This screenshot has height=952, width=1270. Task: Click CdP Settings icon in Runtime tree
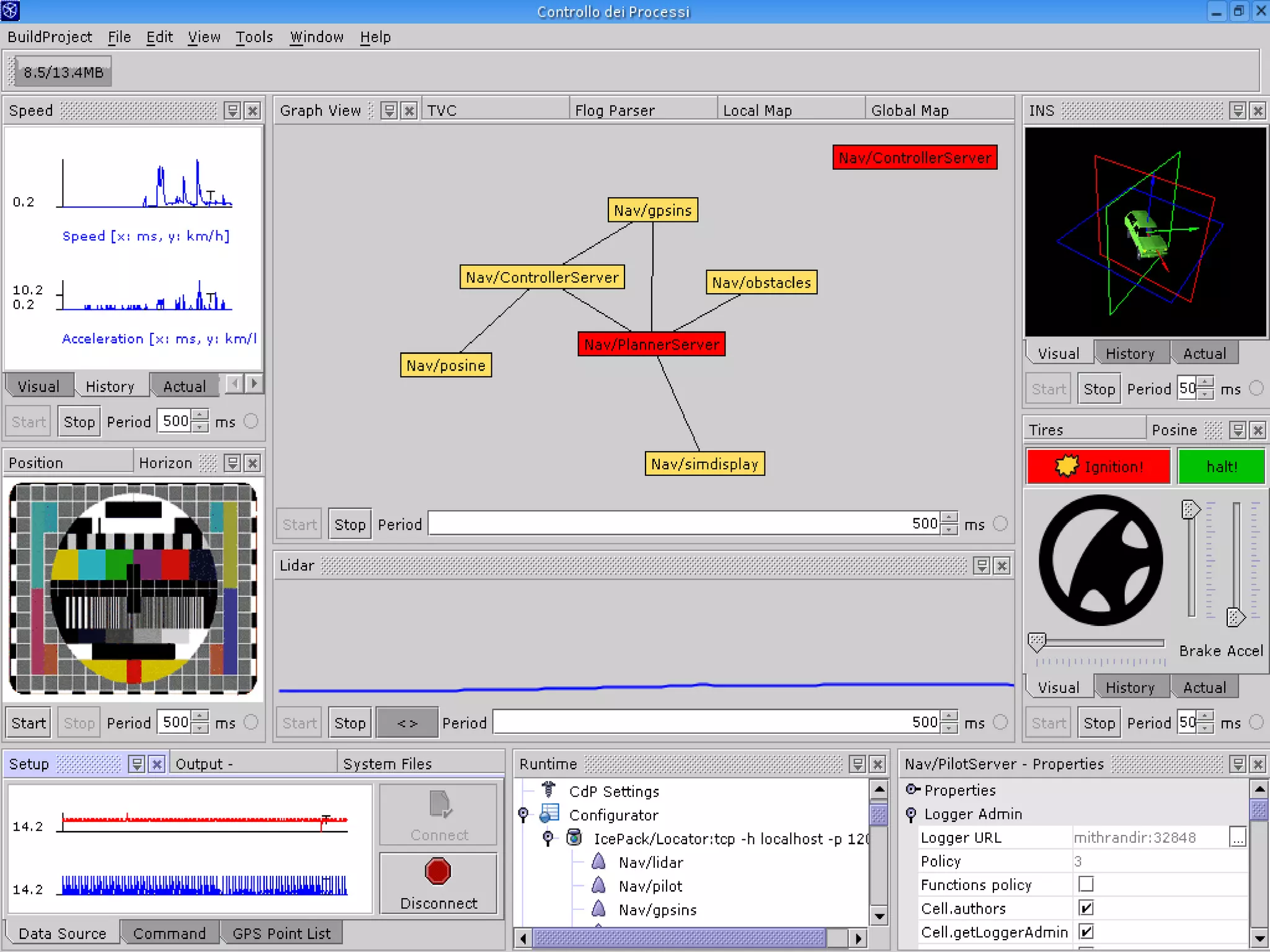pos(548,790)
